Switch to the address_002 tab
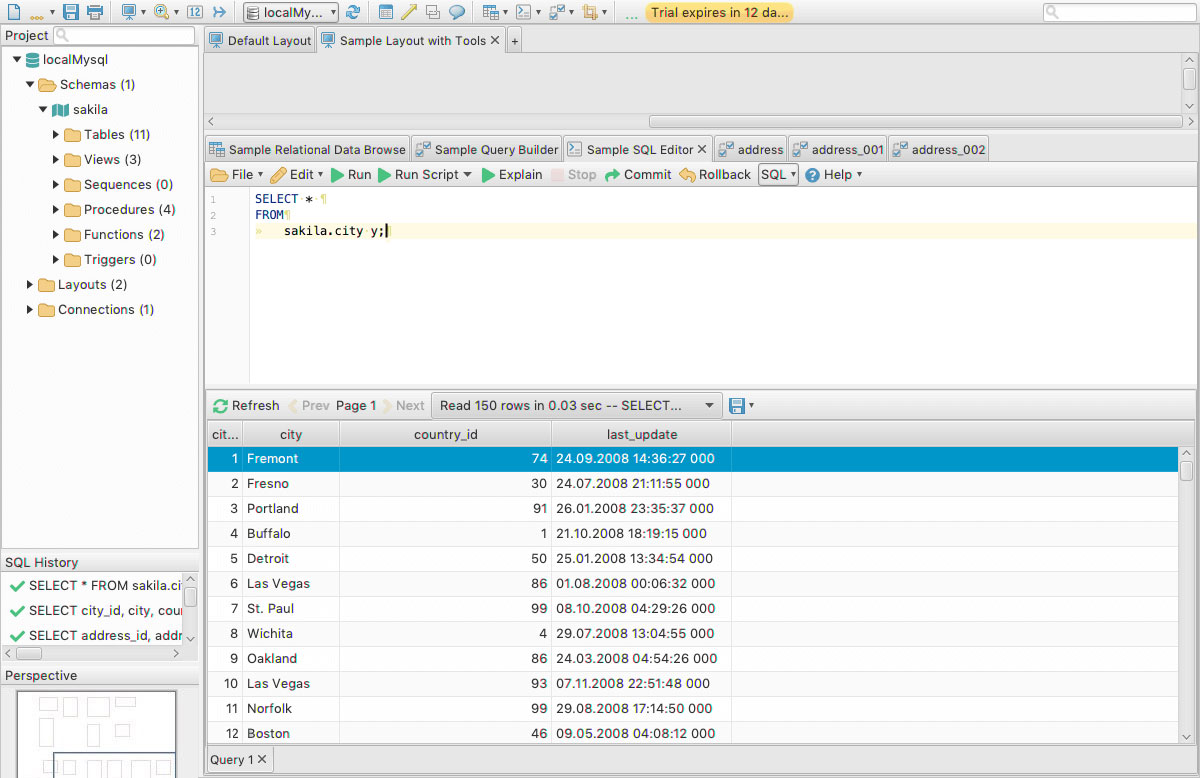Screen dimensions: 1200x778 point(938,149)
